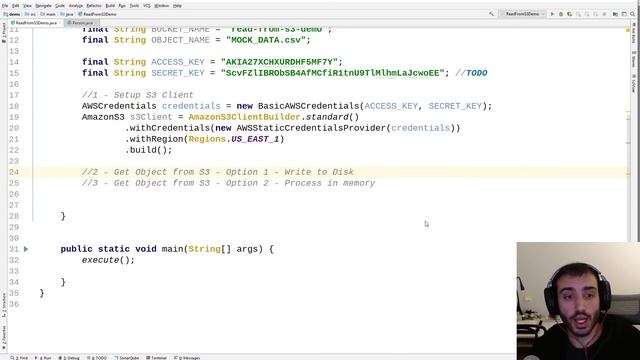Open the Navigate menu
The image size is (640, 360).
click(43, 6)
